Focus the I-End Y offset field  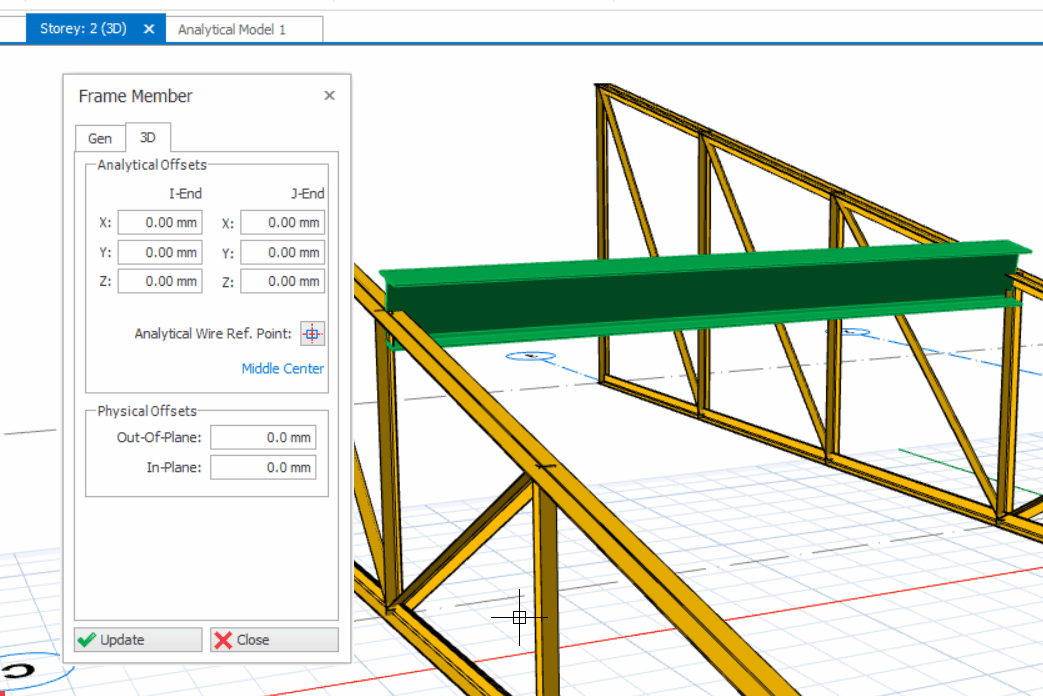point(160,252)
